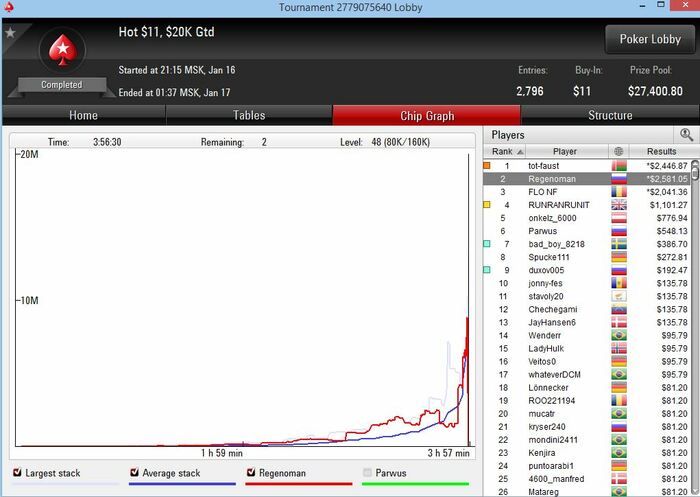Click the flag icon for LadyHulk
The width and height of the screenshot is (700, 497).
(x=619, y=348)
